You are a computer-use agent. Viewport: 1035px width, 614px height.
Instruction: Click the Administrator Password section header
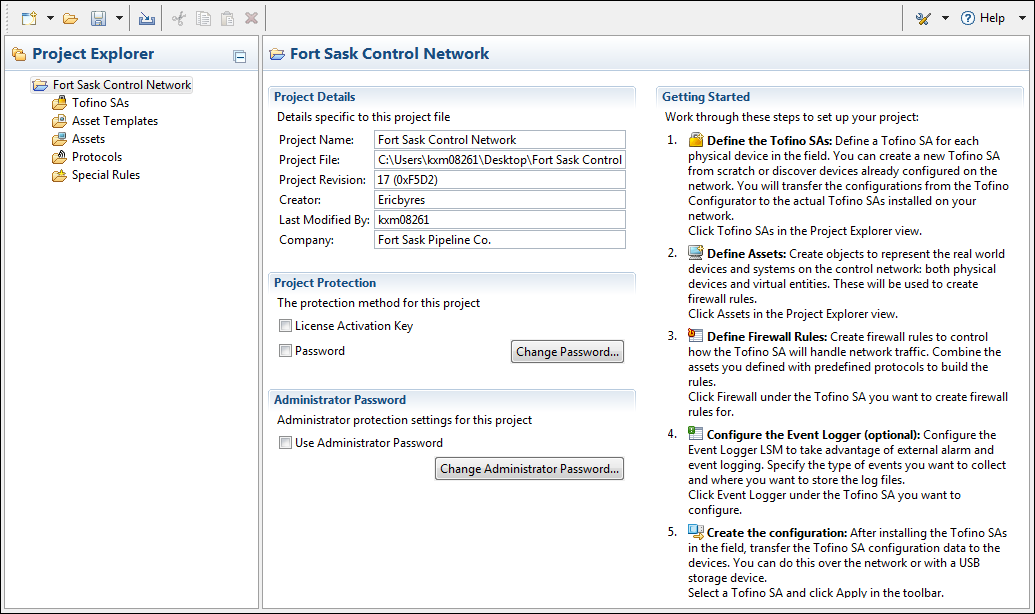pyautogui.click(x=340, y=400)
